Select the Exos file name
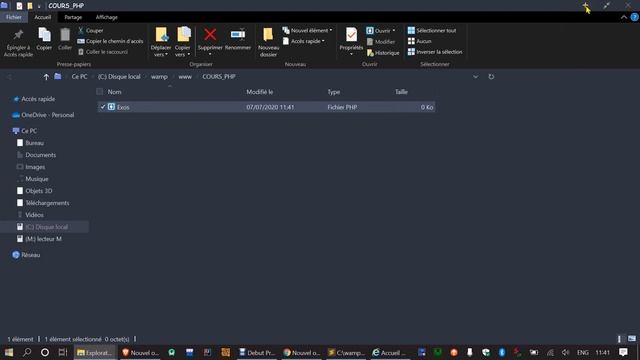This screenshot has width=640, height=360. pyautogui.click(x=123, y=107)
